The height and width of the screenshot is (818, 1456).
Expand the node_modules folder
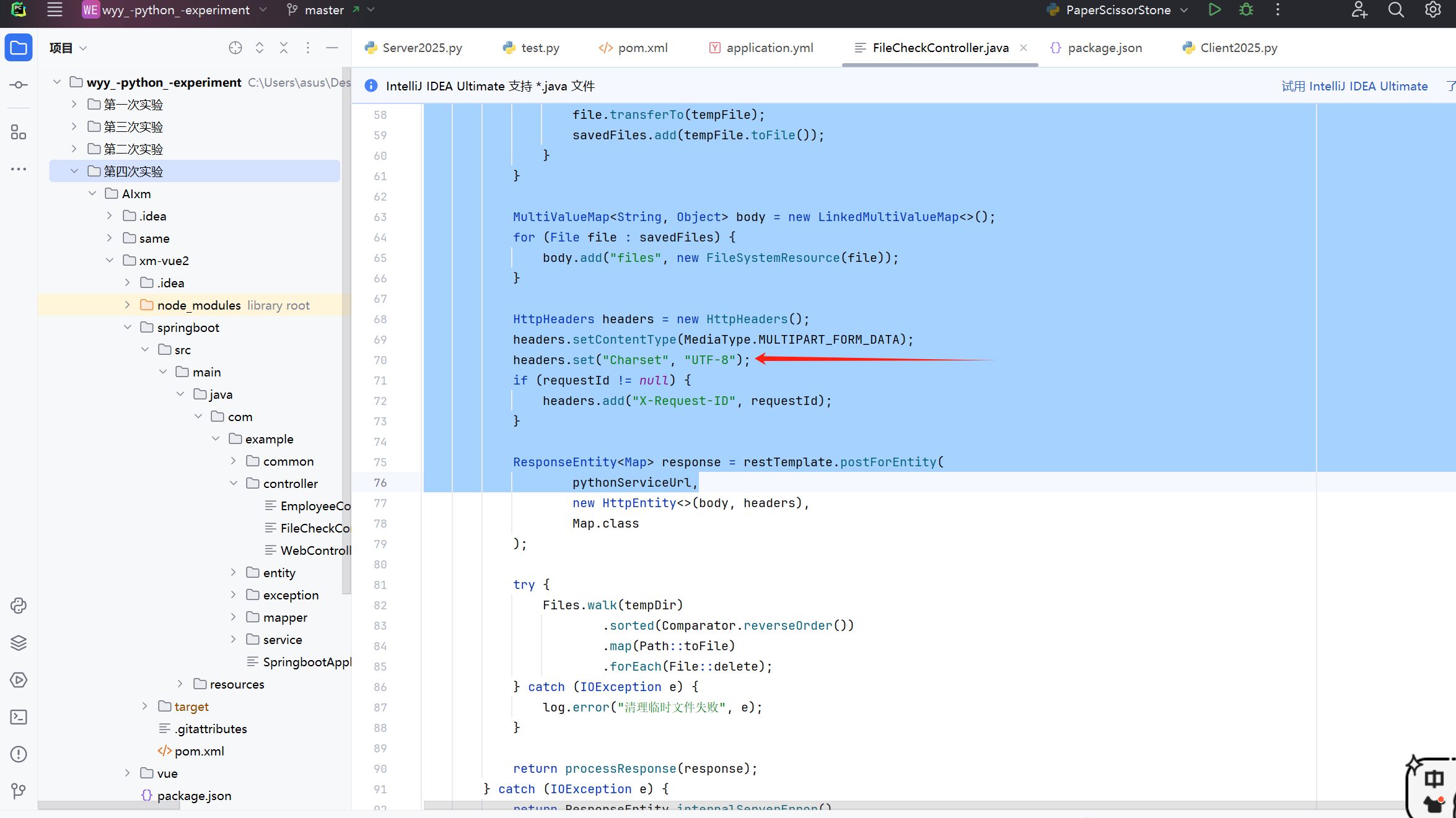(x=128, y=305)
